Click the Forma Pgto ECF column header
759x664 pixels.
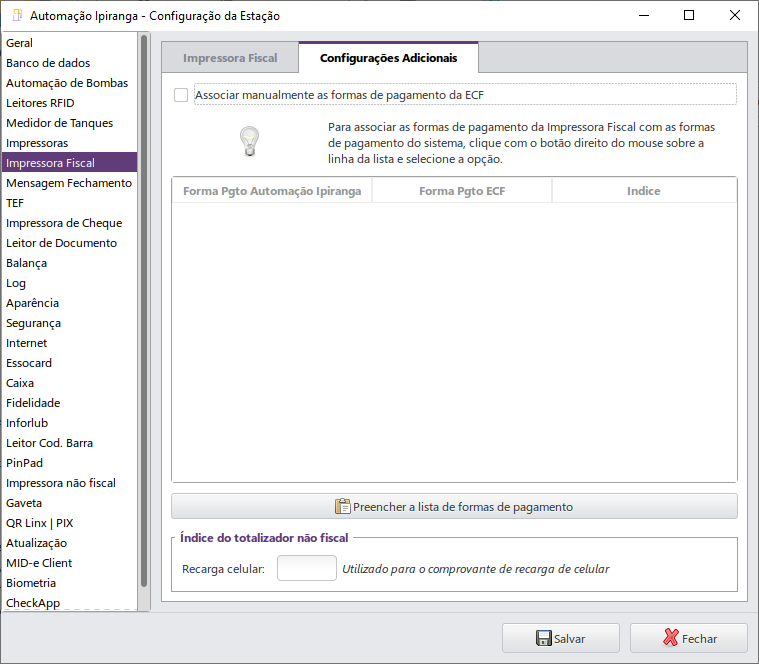click(x=462, y=191)
